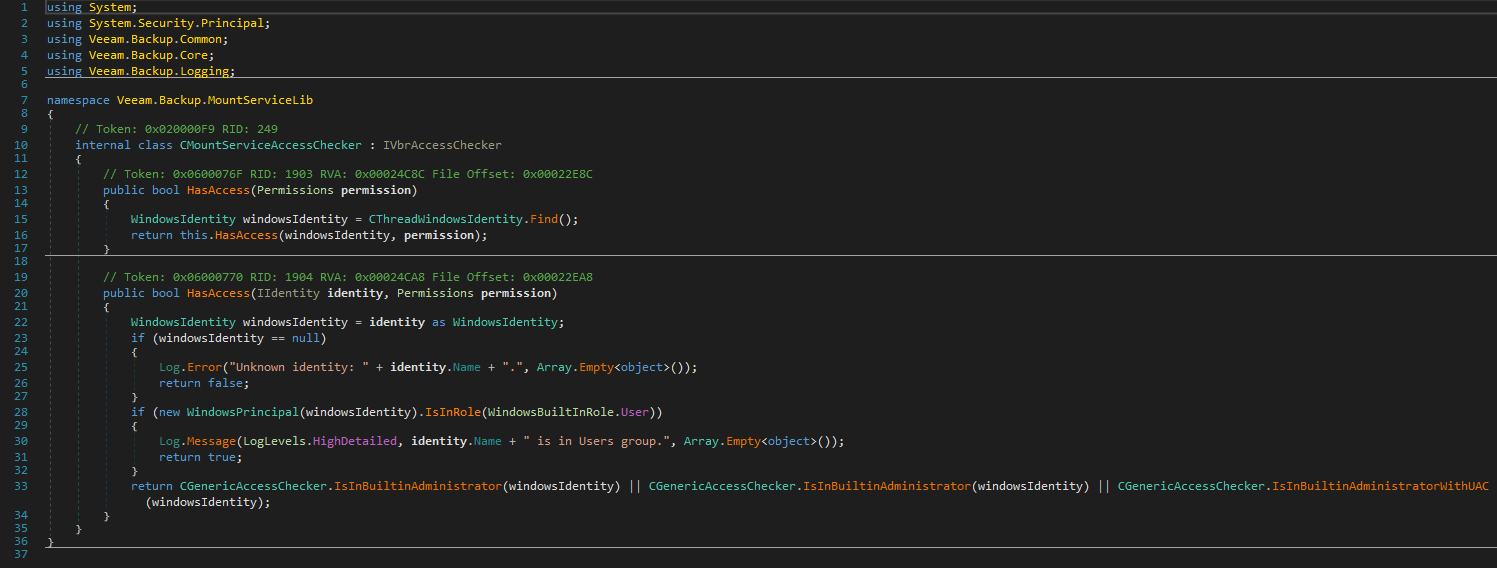The height and width of the screenshot is (568, 1497).
Task: Click the HasAccess call on line 16
Action: click(246, 235)
